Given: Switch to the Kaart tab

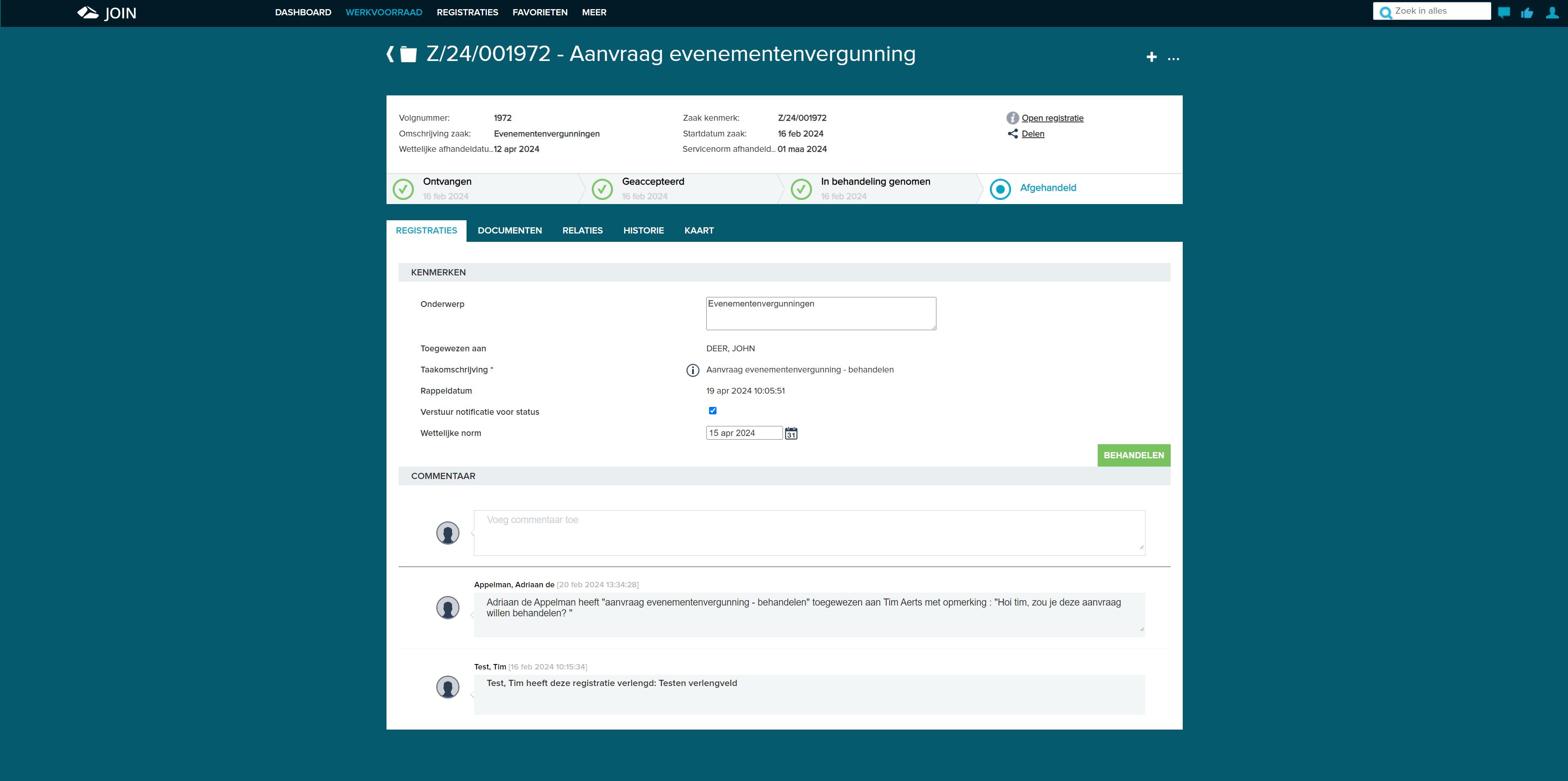Looking at the screenshot, I should [x=699, y=231].
